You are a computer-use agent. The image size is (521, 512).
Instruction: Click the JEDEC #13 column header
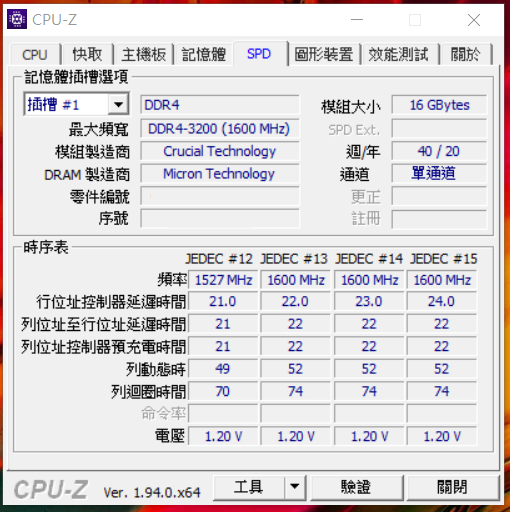(294, 259)
